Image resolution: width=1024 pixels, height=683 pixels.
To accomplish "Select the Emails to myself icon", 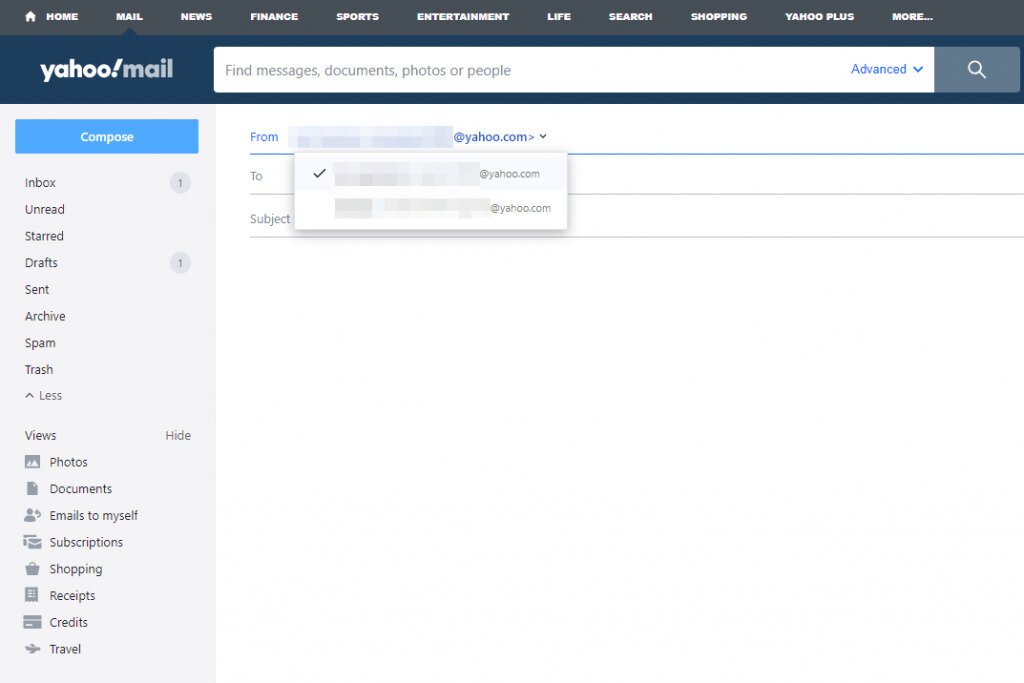I will click(33, 516).
